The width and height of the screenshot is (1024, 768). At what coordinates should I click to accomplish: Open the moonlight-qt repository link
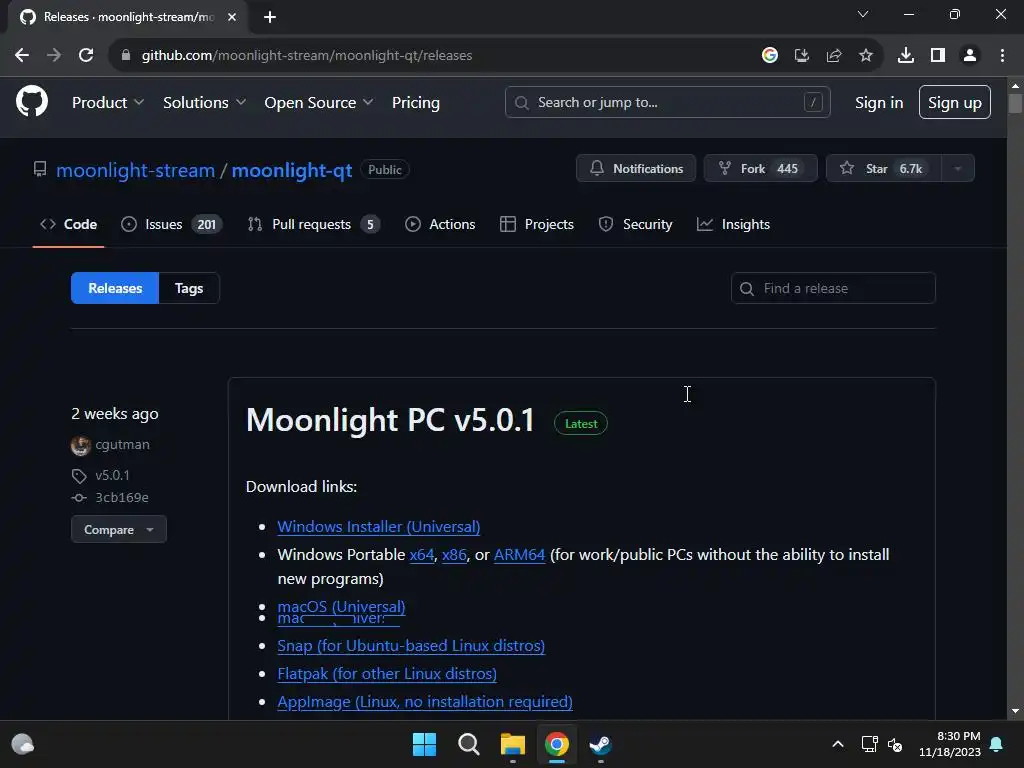292,170
